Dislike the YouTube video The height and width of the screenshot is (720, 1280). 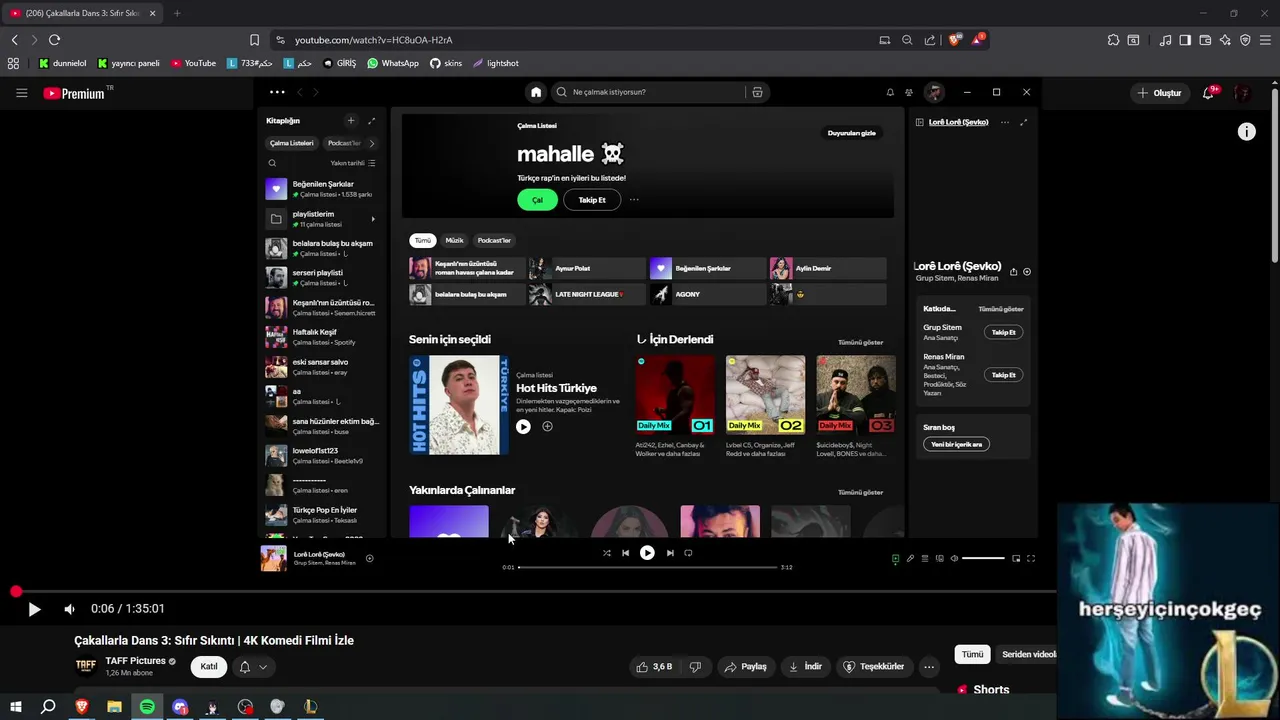coord(695,667)
